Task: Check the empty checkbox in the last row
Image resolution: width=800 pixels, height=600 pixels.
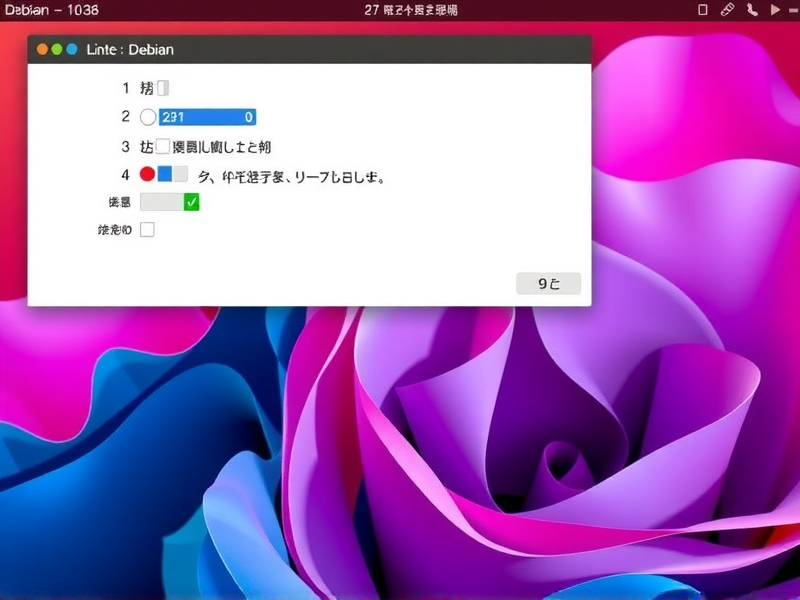Action: pos(146,229)
